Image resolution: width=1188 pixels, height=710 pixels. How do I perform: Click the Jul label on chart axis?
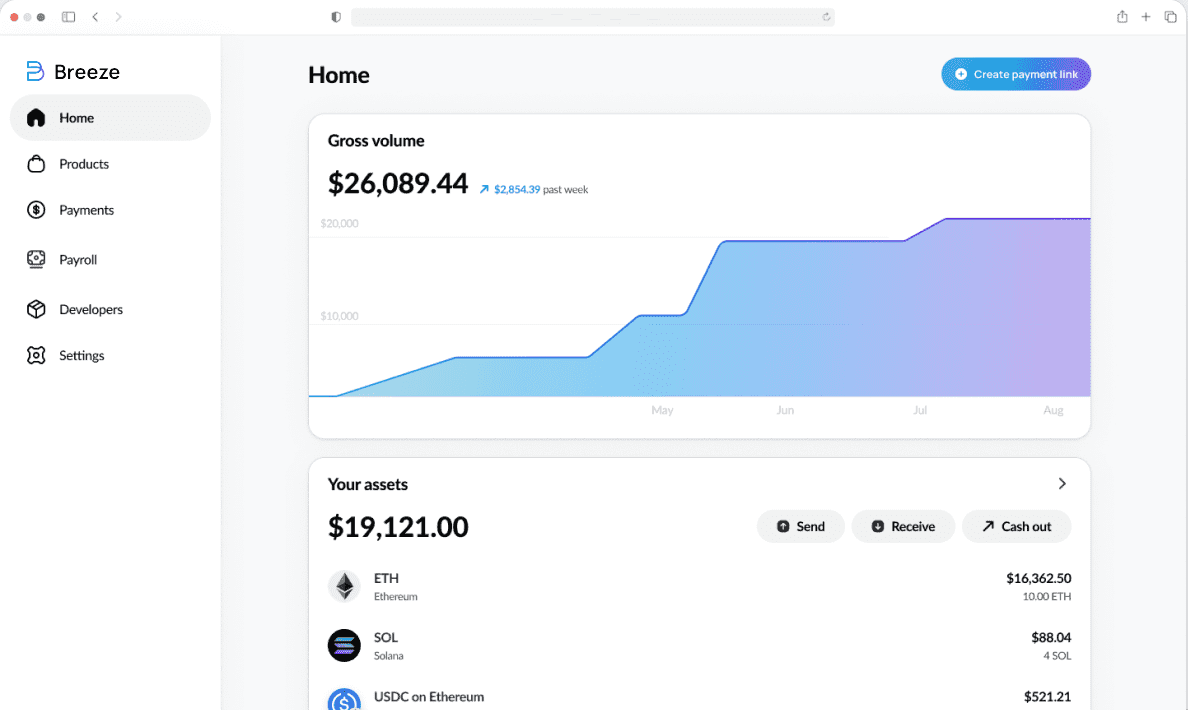[x=920, y=410]
